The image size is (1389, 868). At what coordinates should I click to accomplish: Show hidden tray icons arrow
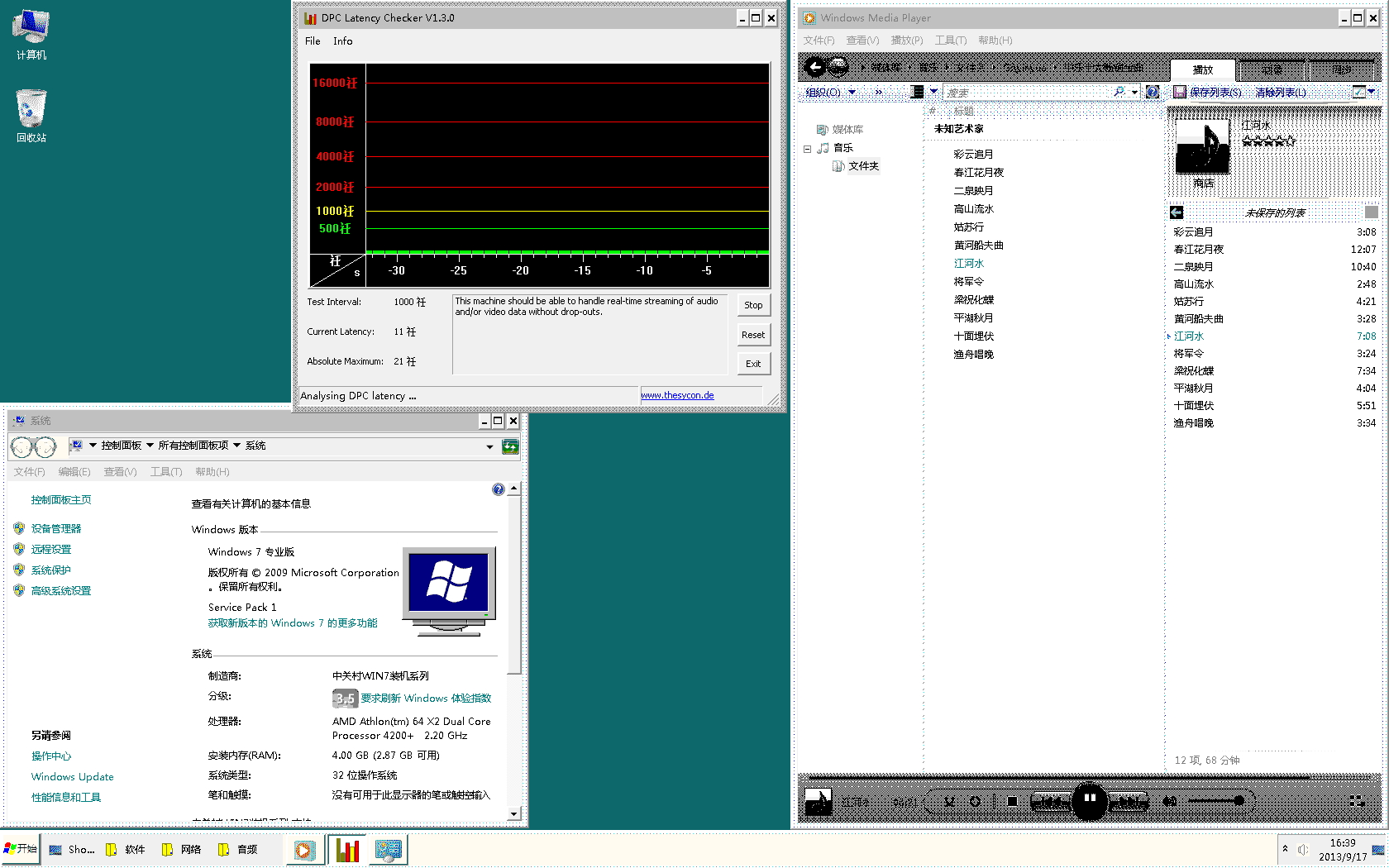point(1285,849)
